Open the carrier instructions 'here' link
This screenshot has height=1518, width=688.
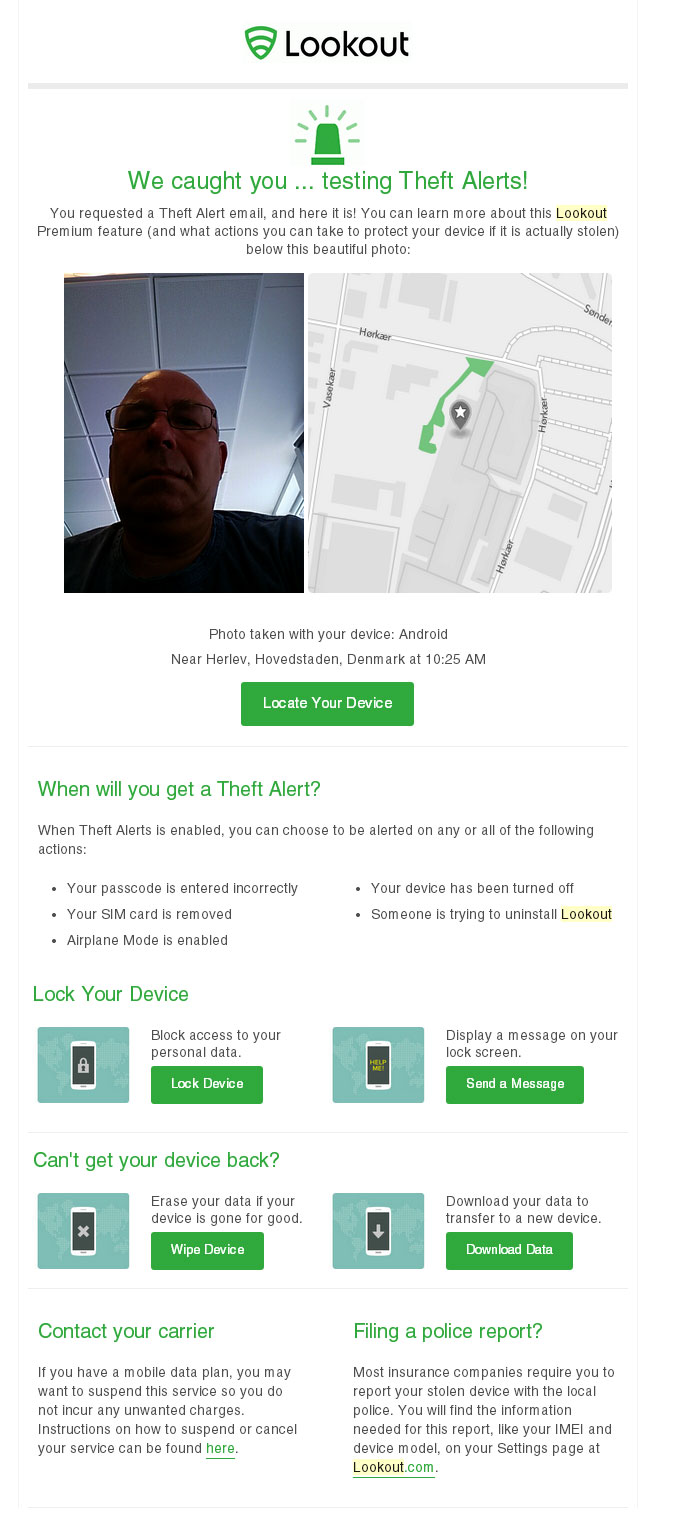tap(220, 1448)
